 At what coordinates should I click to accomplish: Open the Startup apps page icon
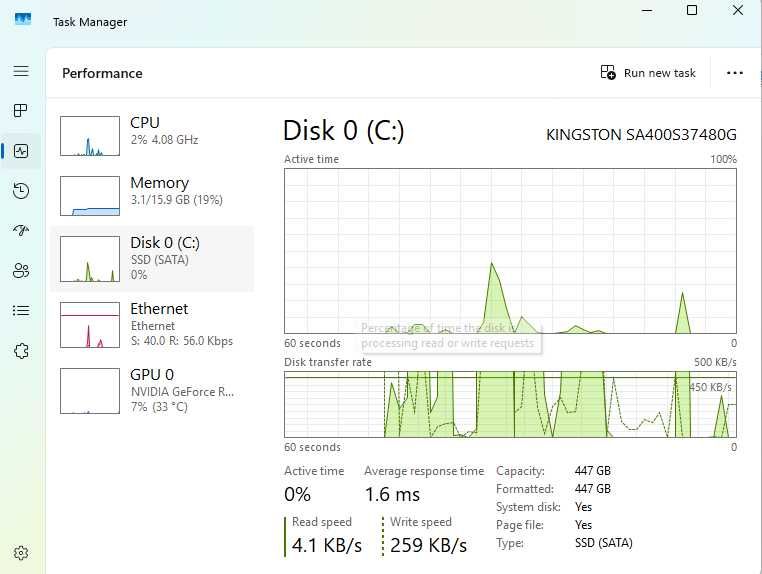click(21, 230)
